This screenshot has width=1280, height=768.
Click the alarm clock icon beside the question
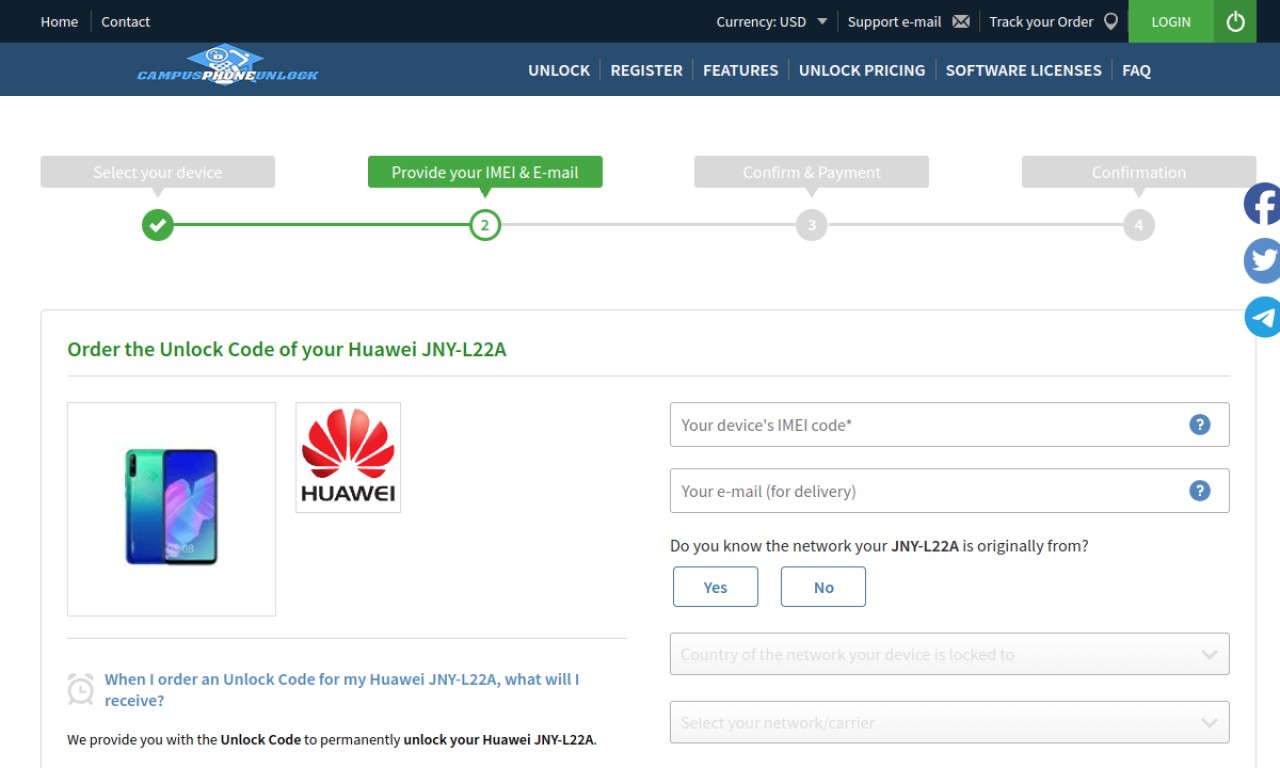(81, 689)
